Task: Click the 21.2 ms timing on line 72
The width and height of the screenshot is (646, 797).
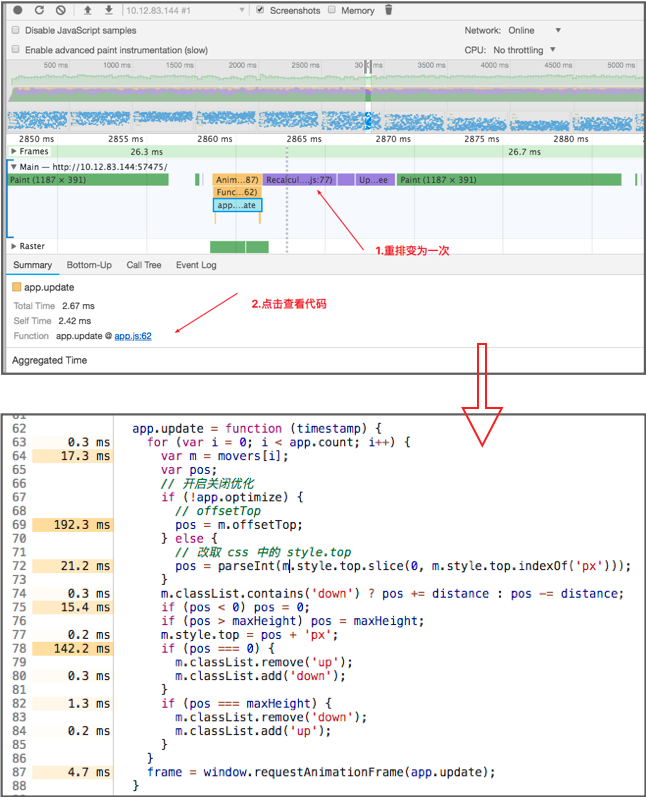Action: [x=85, y=566]
